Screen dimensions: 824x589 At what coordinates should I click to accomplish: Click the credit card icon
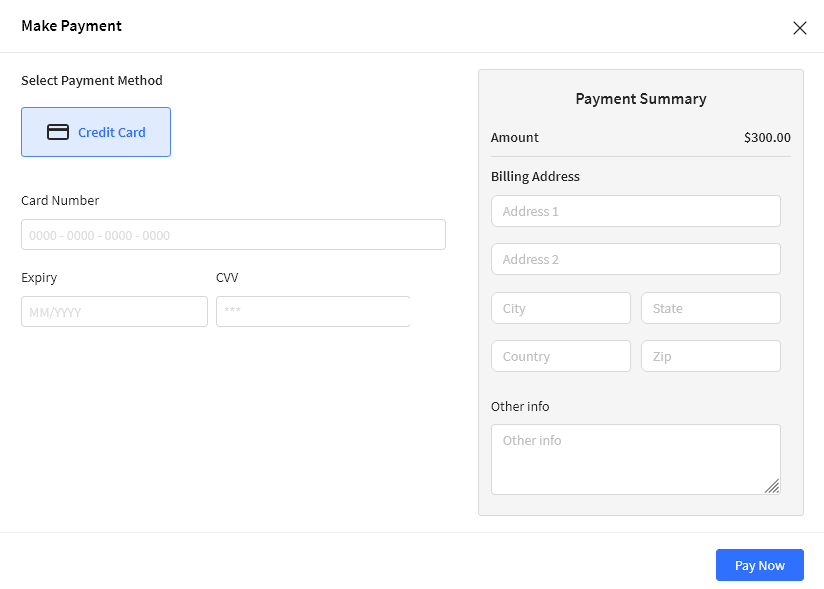click(x=58, y=132)
